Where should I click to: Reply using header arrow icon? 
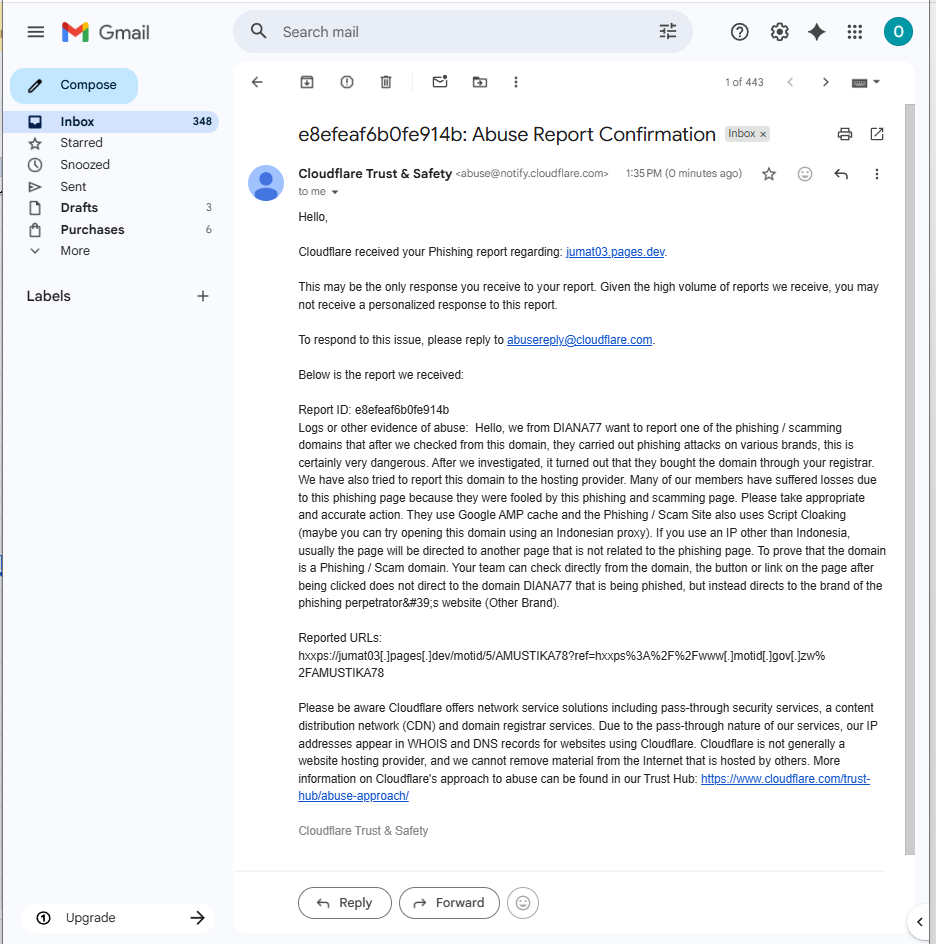(x=841, y=174)
